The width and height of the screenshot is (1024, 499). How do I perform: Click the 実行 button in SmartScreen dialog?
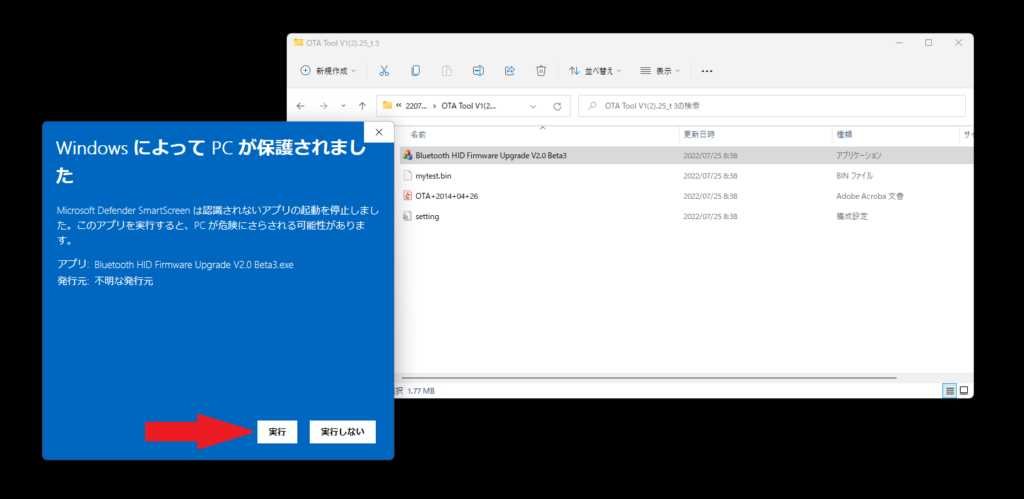pyautogui.click(x=277, y=432)
